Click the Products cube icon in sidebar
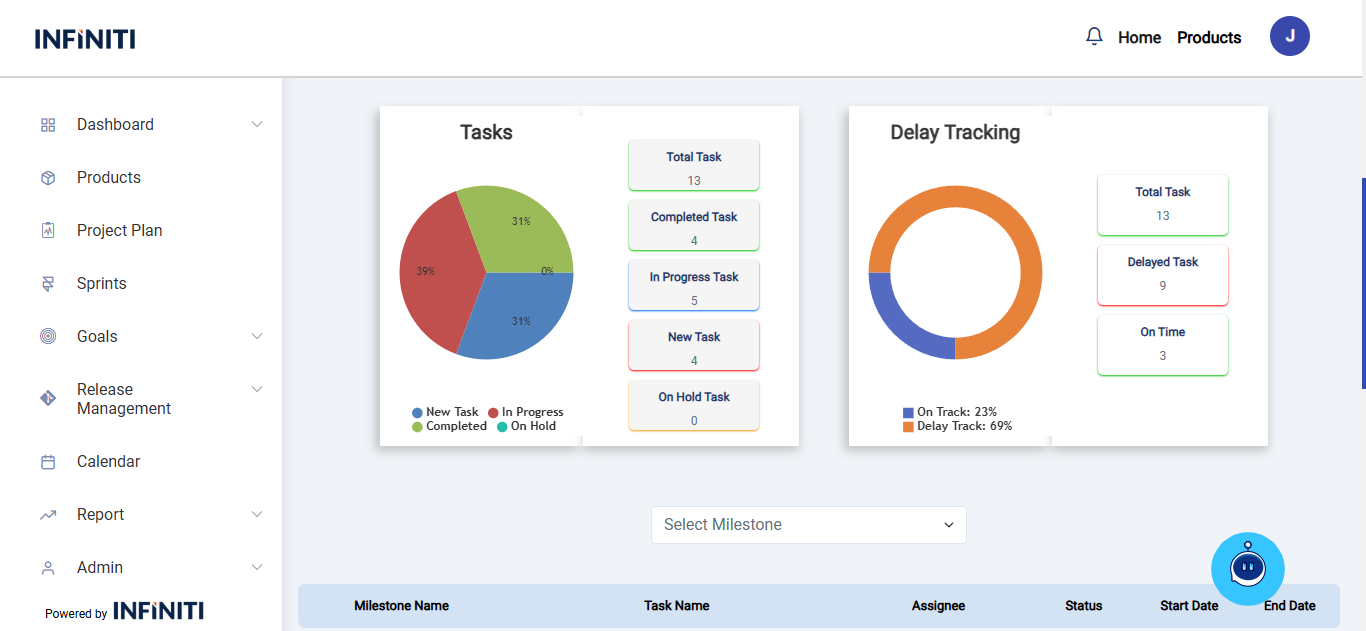The height and width of the screenshot is (631, 1366). click(x=48, y=178)
